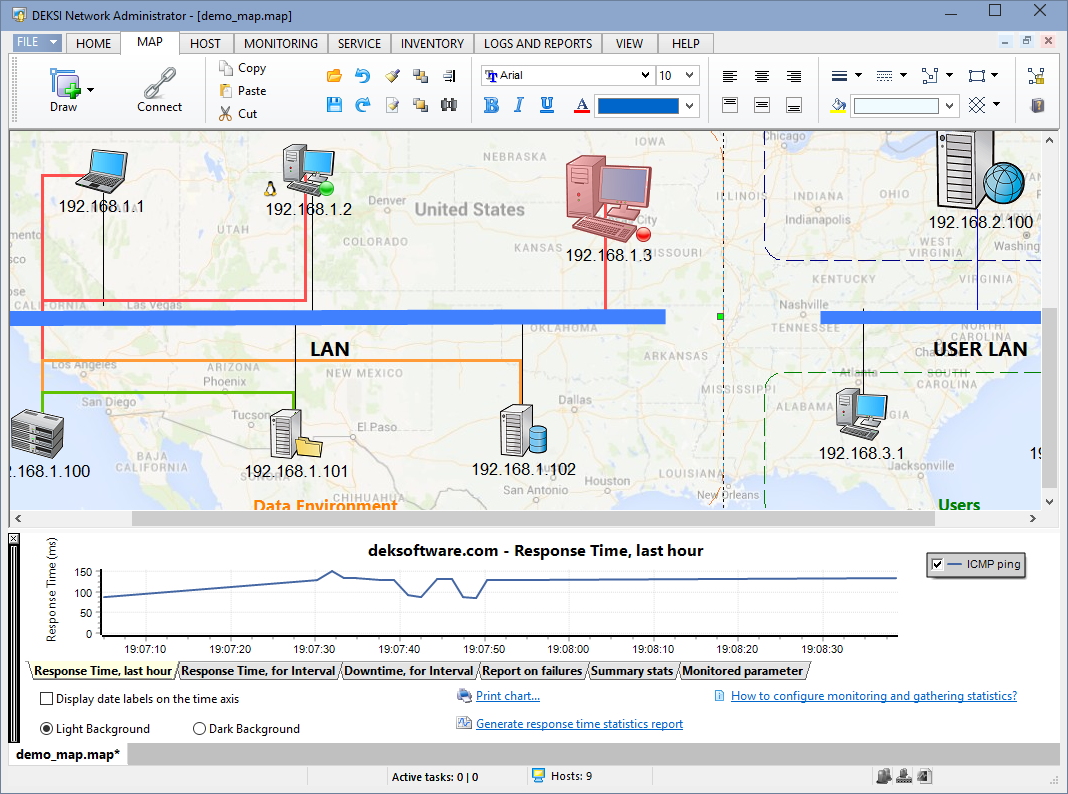
Task: Click the binoculars Find icon on the toolbar
Action: pyautogui.click(x=448, y=104)
